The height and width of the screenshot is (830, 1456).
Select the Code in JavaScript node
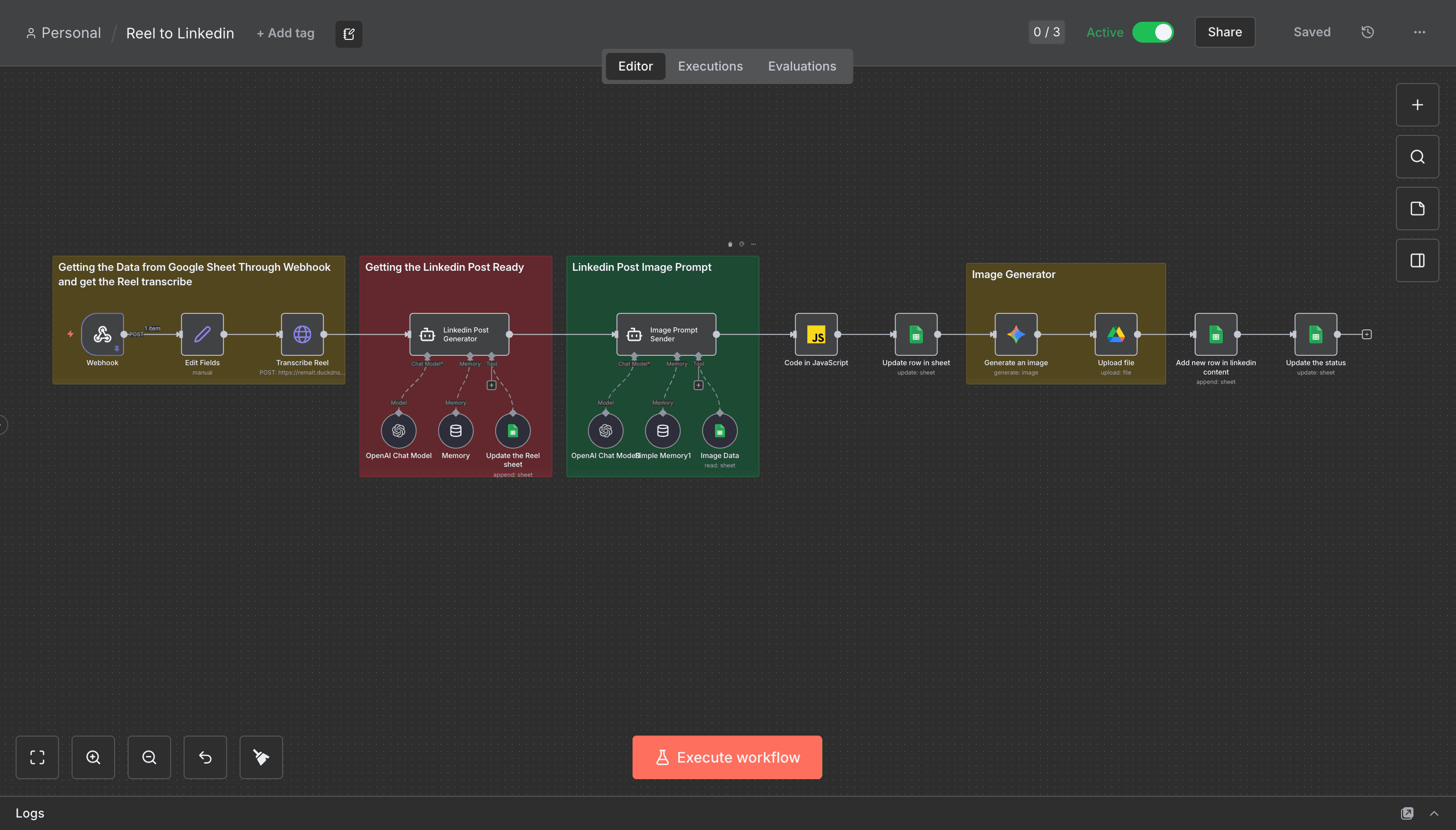[x=816, y=334]
